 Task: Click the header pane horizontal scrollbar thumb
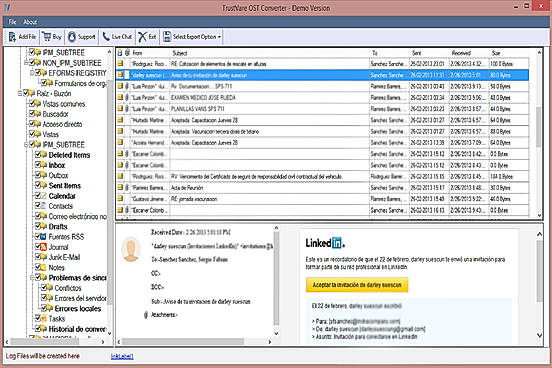click(x=183, y=342)
